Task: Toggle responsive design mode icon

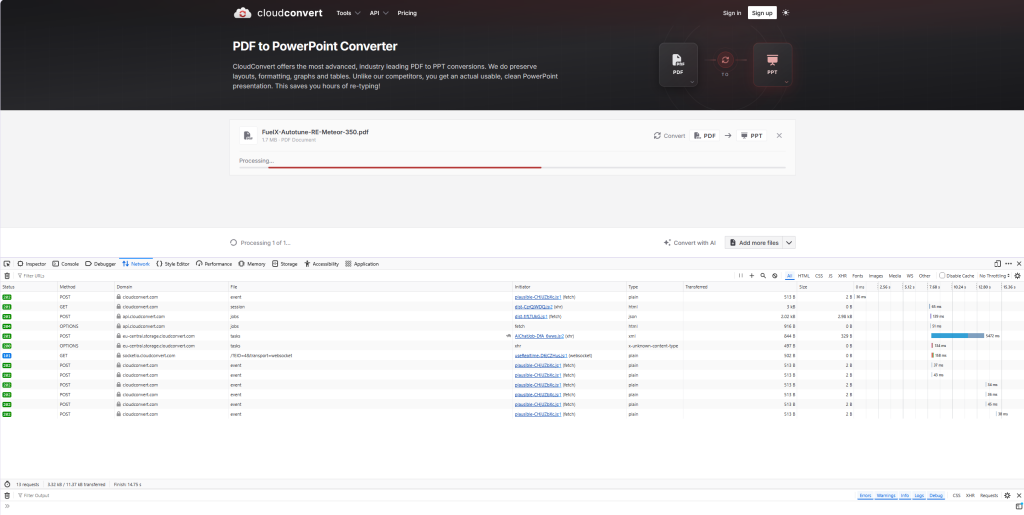Action: click(997, 264)
